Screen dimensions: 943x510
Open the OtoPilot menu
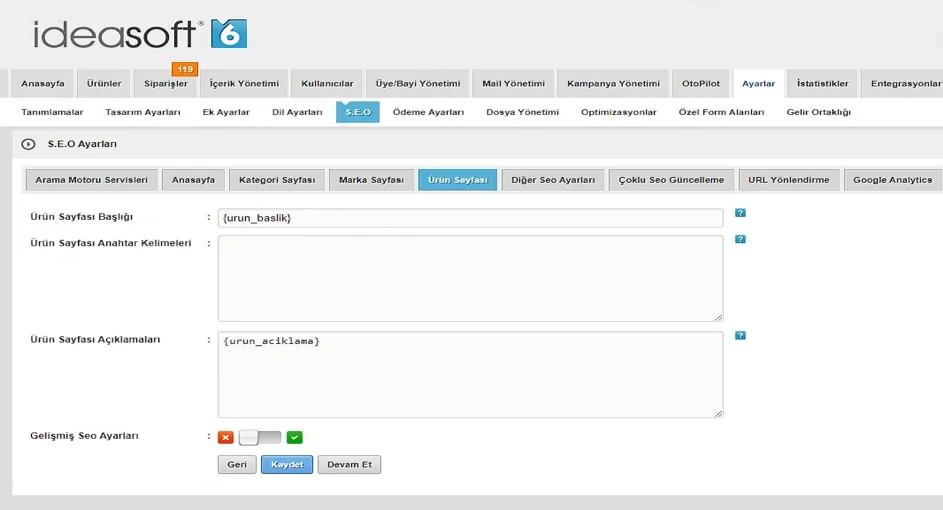click(x=701, y=84)
